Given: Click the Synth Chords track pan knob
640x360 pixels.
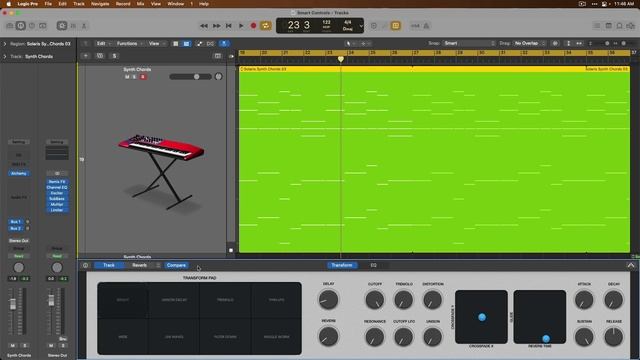Looking at the screenshot, I should coord(218,76).
